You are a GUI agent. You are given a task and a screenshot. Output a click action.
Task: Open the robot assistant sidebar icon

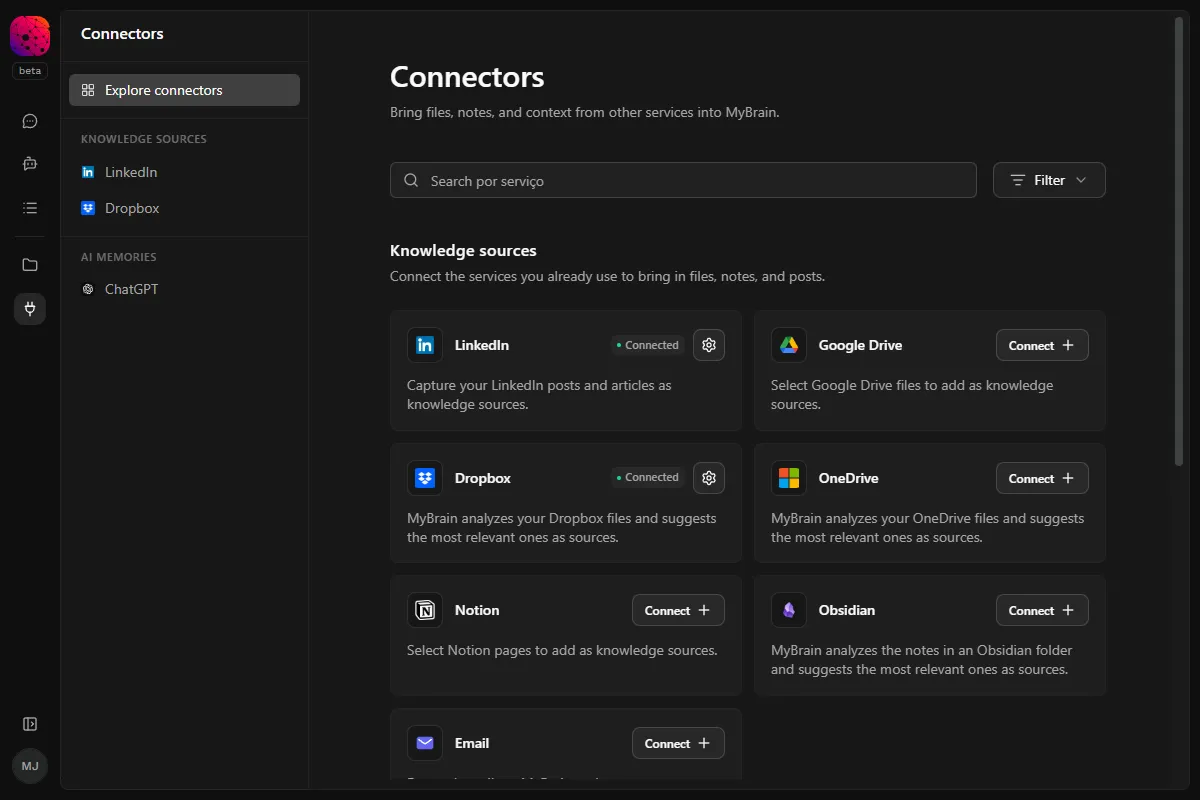tap(30, 164)
